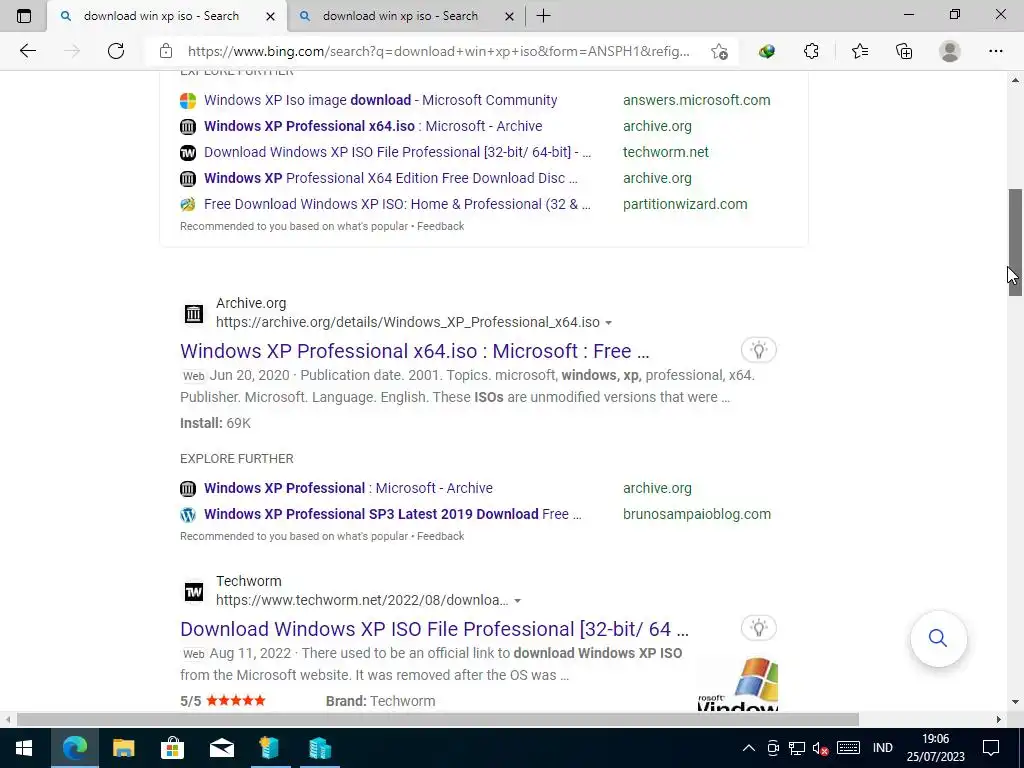
Task: Click lightbulb insights icon for Archive.org result
Action: (x=758, y=350)
